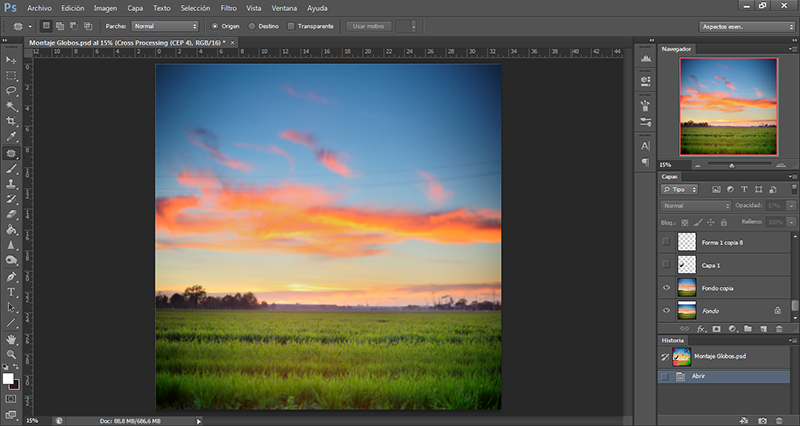Select the Rectangular Marquee tool
Viewport: 800px width, 426px height.
point(11,76)
